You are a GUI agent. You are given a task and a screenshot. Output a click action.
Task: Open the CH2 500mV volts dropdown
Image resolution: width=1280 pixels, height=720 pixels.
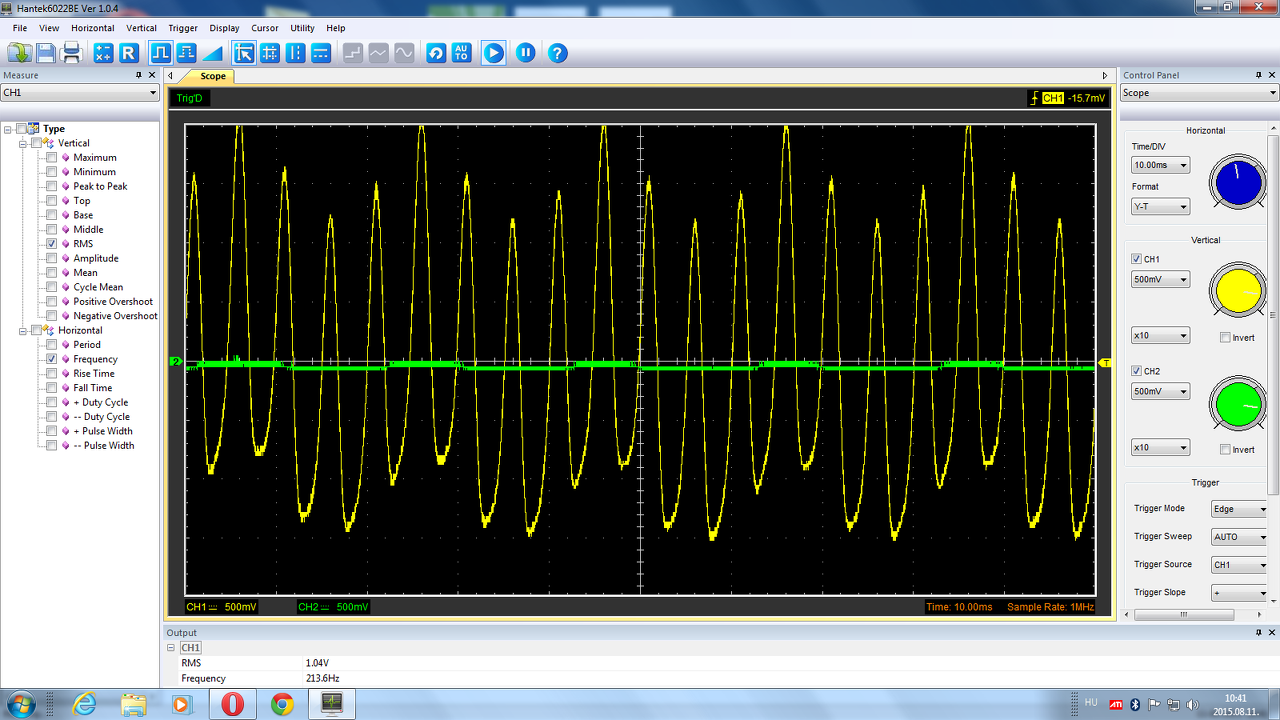[1161, 392]
